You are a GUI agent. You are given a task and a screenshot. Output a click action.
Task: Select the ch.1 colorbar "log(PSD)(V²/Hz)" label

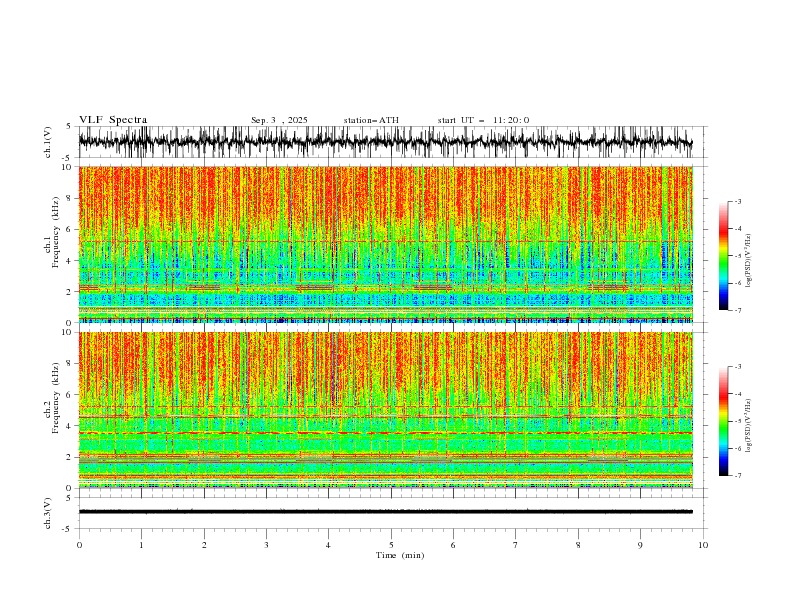tap(749, 261)
